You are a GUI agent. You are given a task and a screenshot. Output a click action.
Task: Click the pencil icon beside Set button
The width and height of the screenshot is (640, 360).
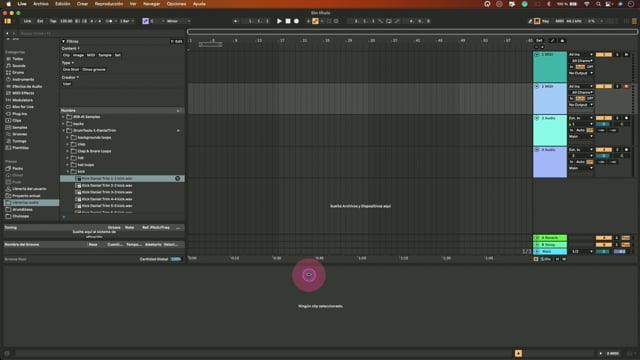552,40
